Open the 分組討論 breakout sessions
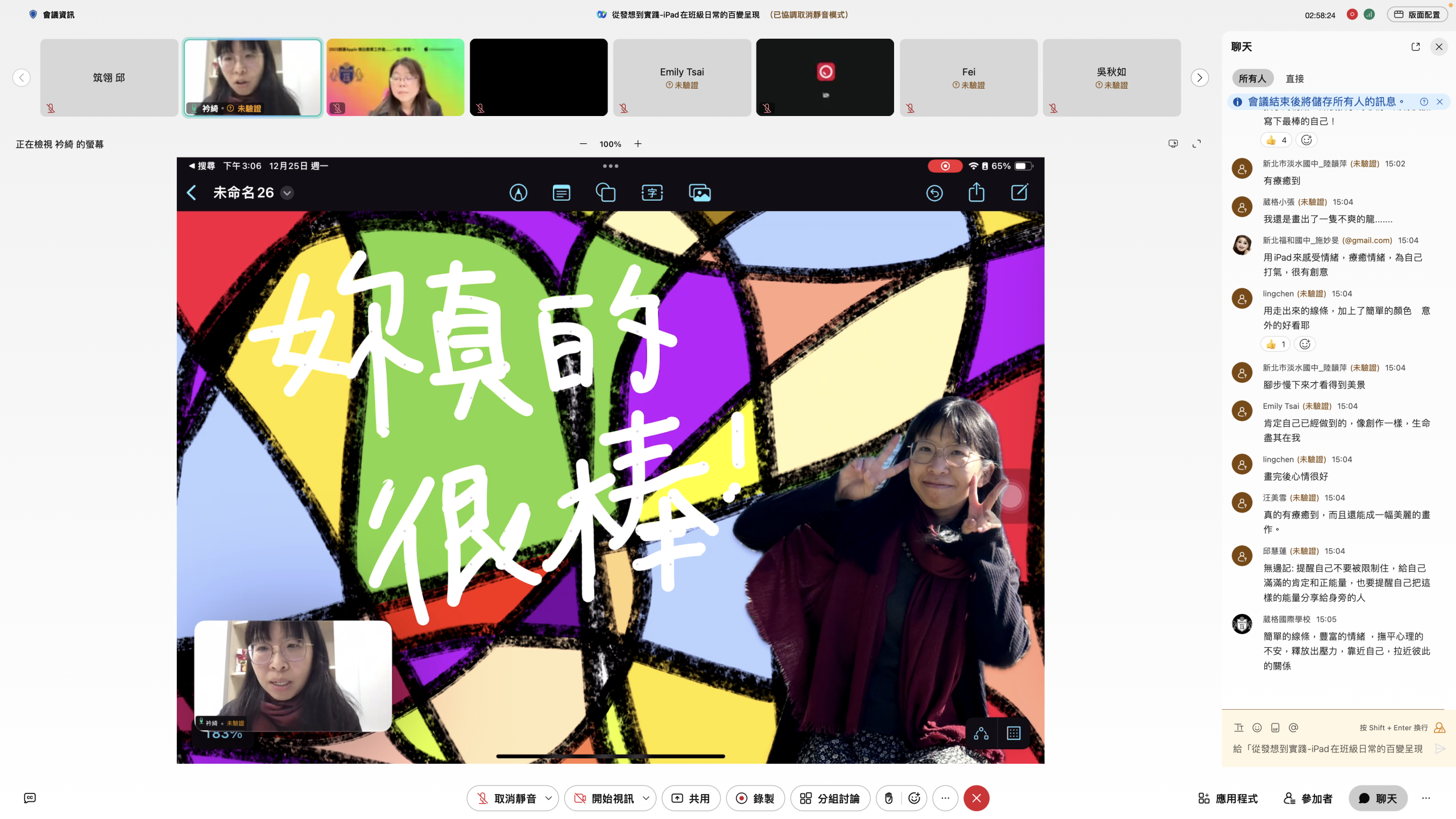Image resolution: width=1456 pixels, height=819 pixels. (x=830, y=798)
